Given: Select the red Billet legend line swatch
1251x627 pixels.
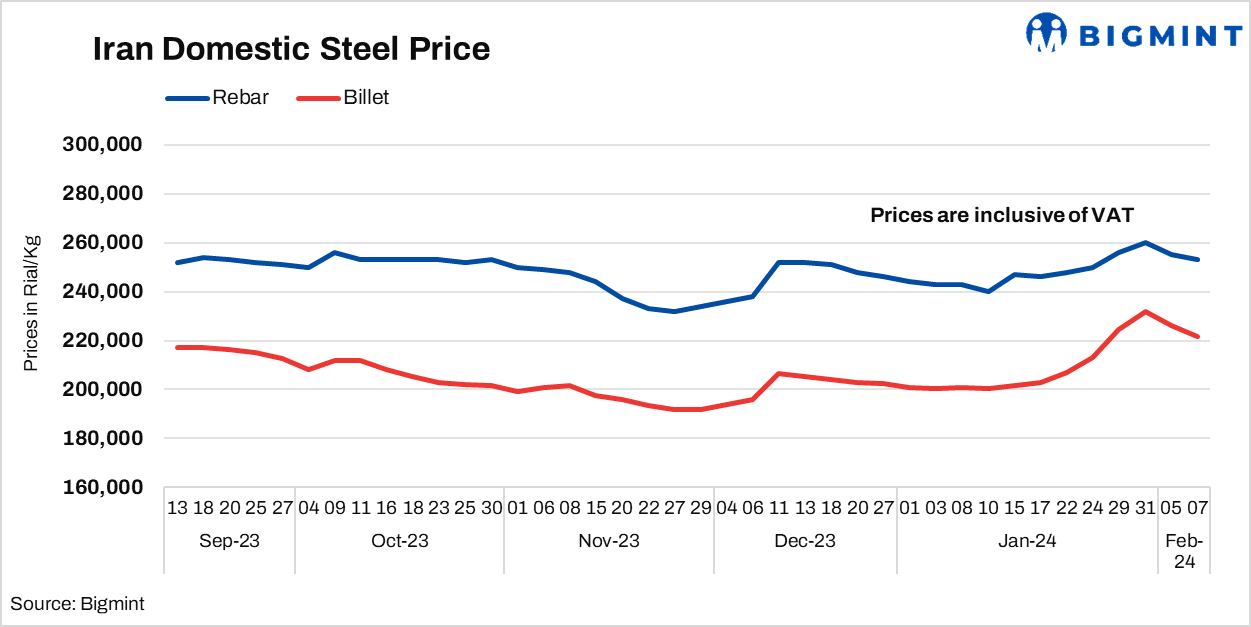Looking at the screenshot, I should (318, 98).
